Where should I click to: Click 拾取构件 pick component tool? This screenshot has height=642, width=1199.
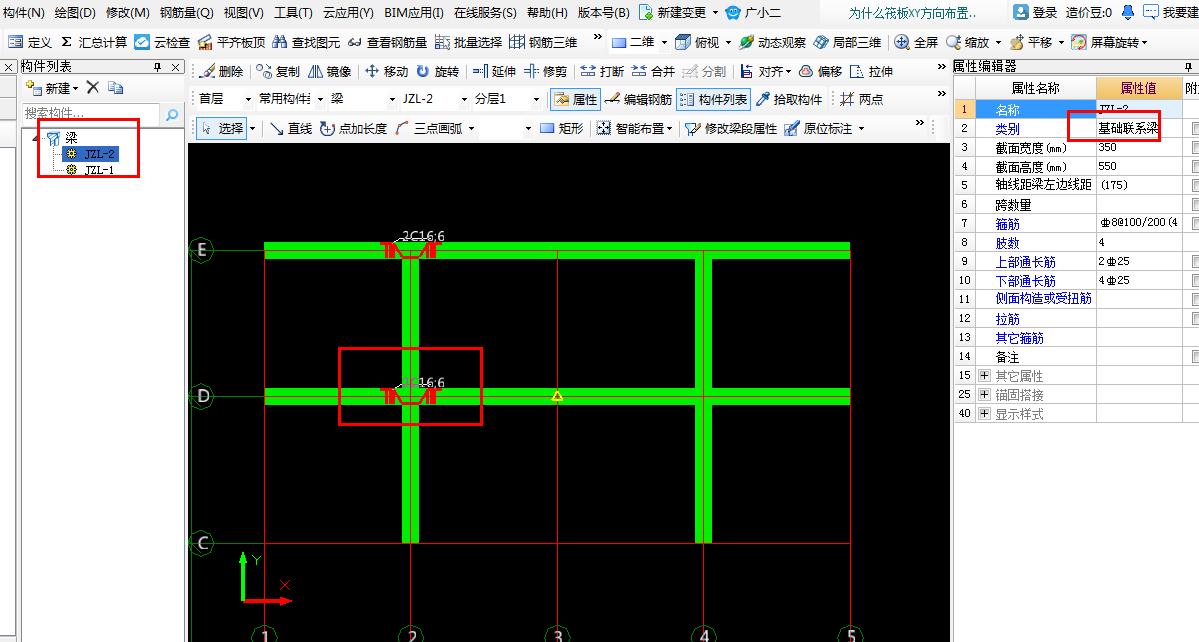789,99
